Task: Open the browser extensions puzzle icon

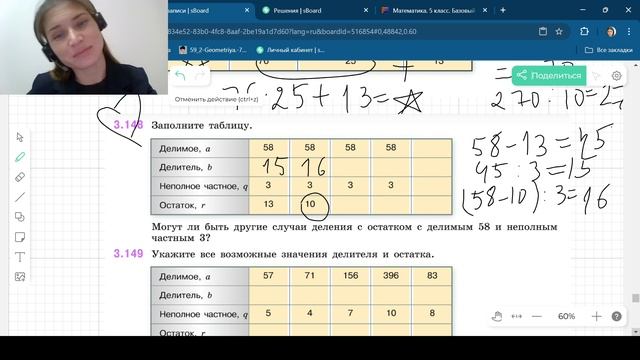Action: tap(584, 31)
